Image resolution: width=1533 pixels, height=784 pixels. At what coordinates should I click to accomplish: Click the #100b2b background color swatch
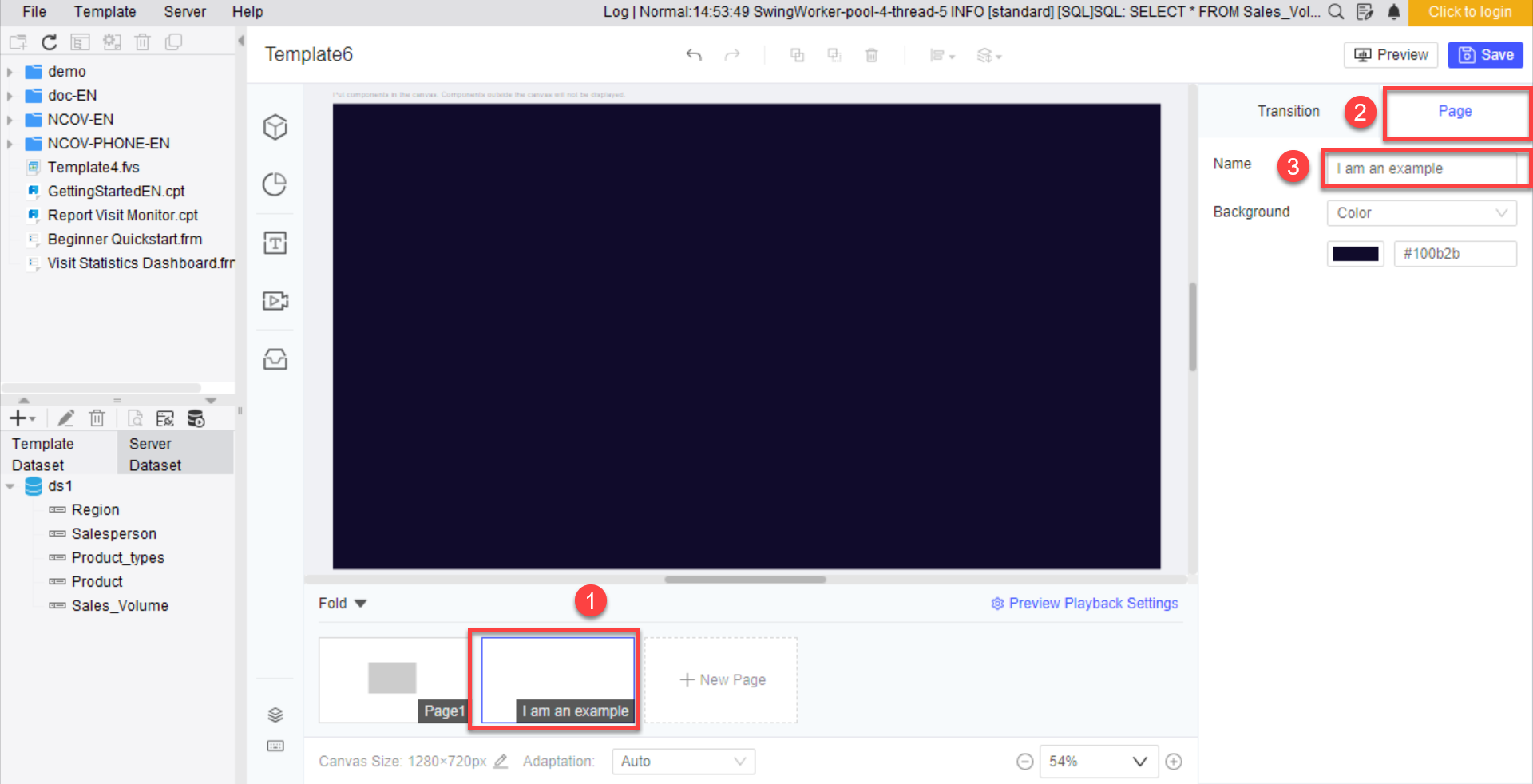point(1355,253)
